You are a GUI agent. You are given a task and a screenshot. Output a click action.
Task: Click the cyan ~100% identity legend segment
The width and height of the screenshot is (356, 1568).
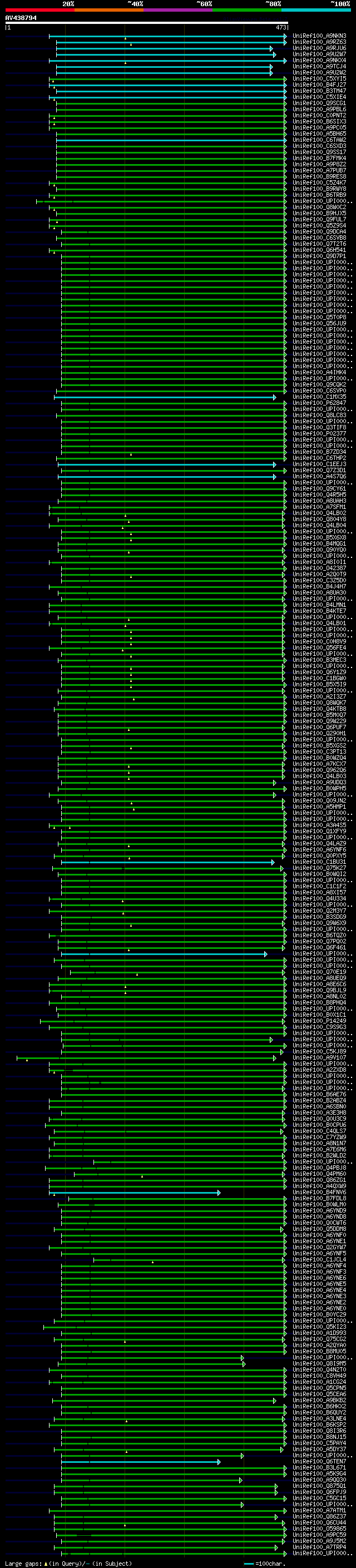316,10
